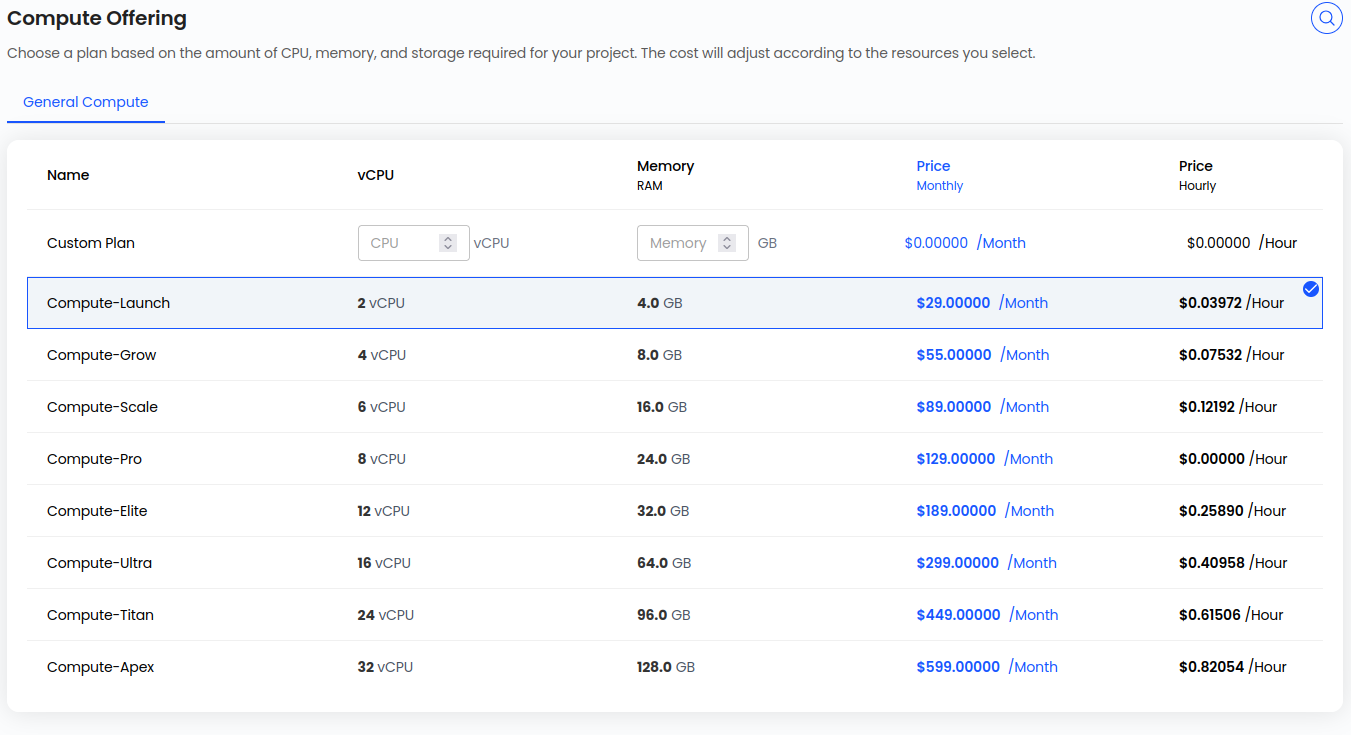Click the 24 vCPU value

[x=386, y=615]
